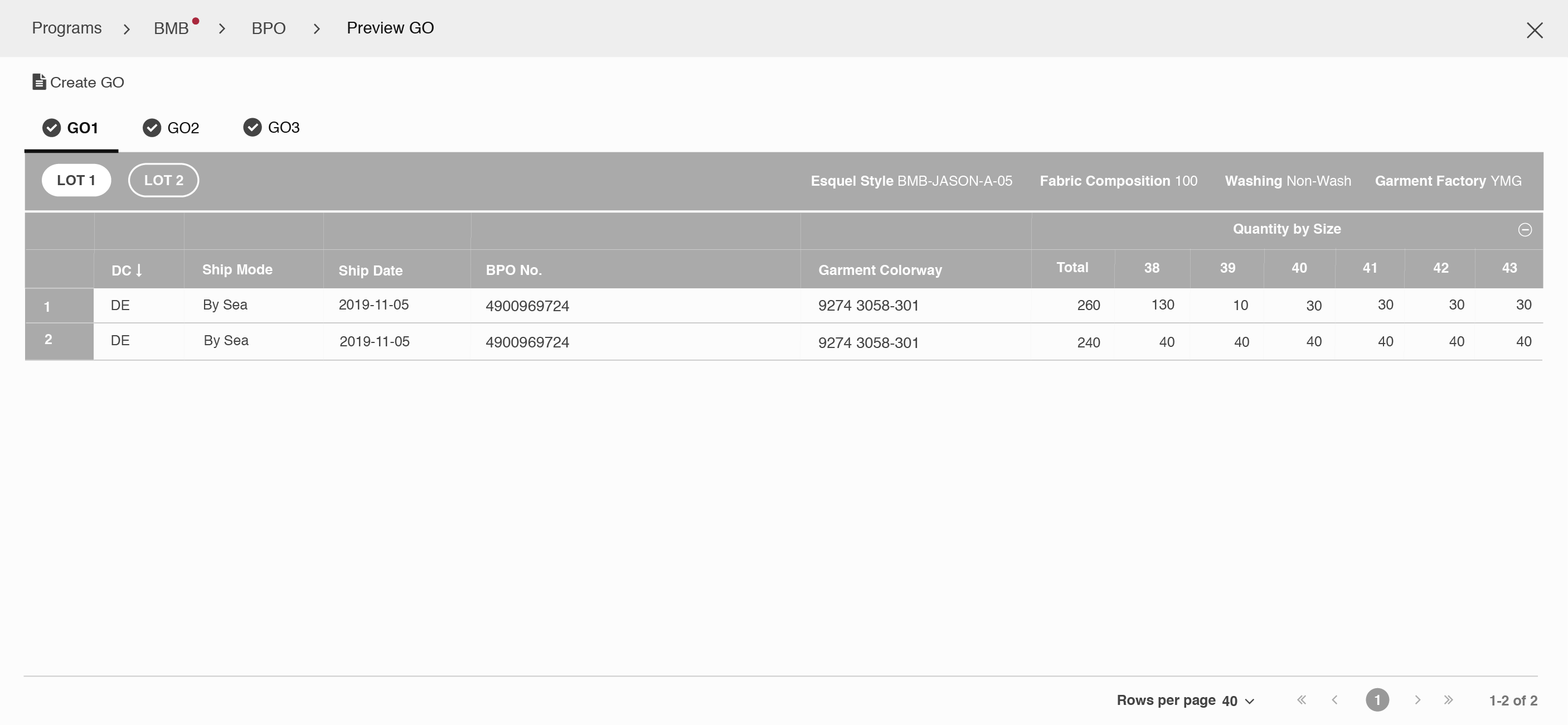Click the Create GO document icon
Viewport: 1568px width, 725px height.
click(x=39, y=81)
